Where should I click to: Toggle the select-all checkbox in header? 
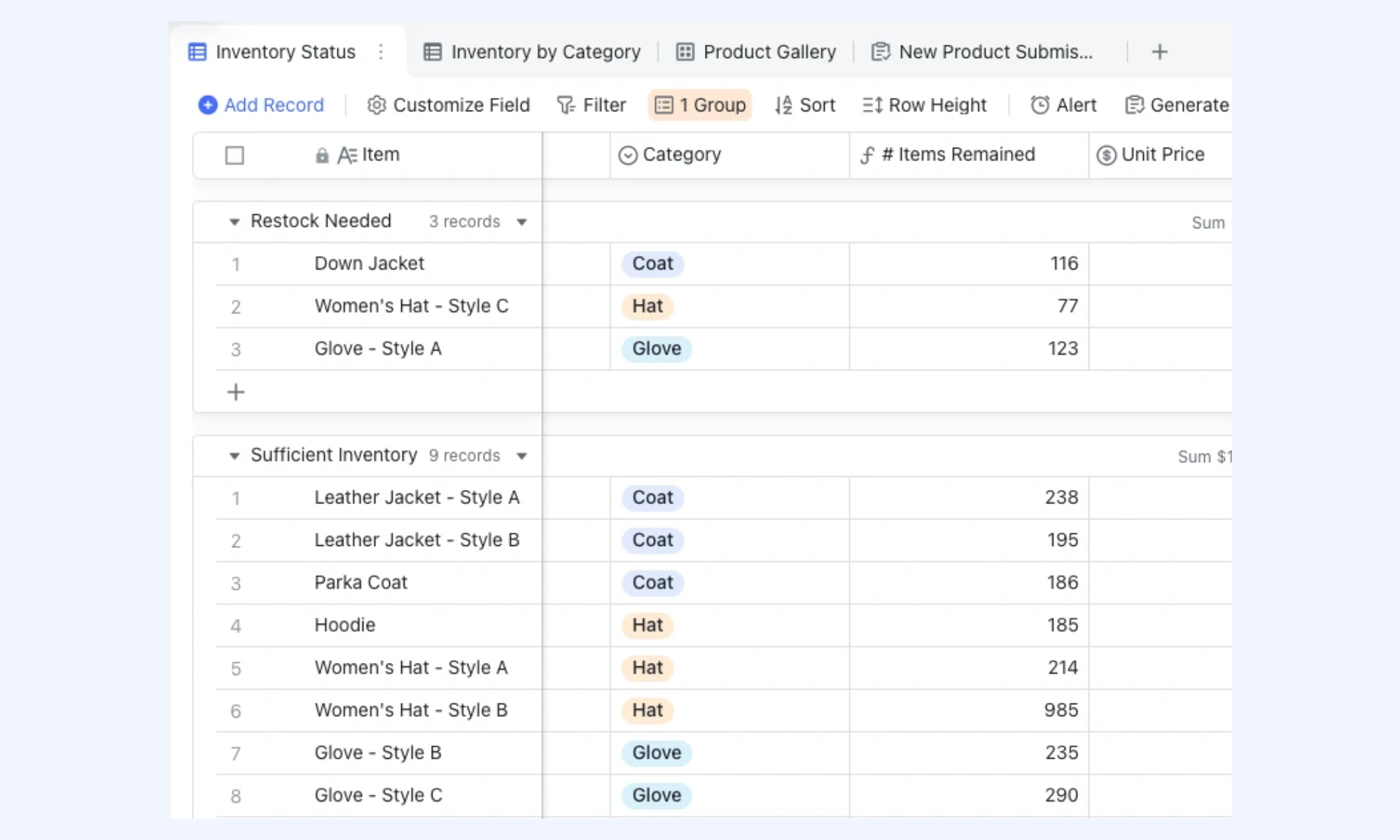point(234,155)
